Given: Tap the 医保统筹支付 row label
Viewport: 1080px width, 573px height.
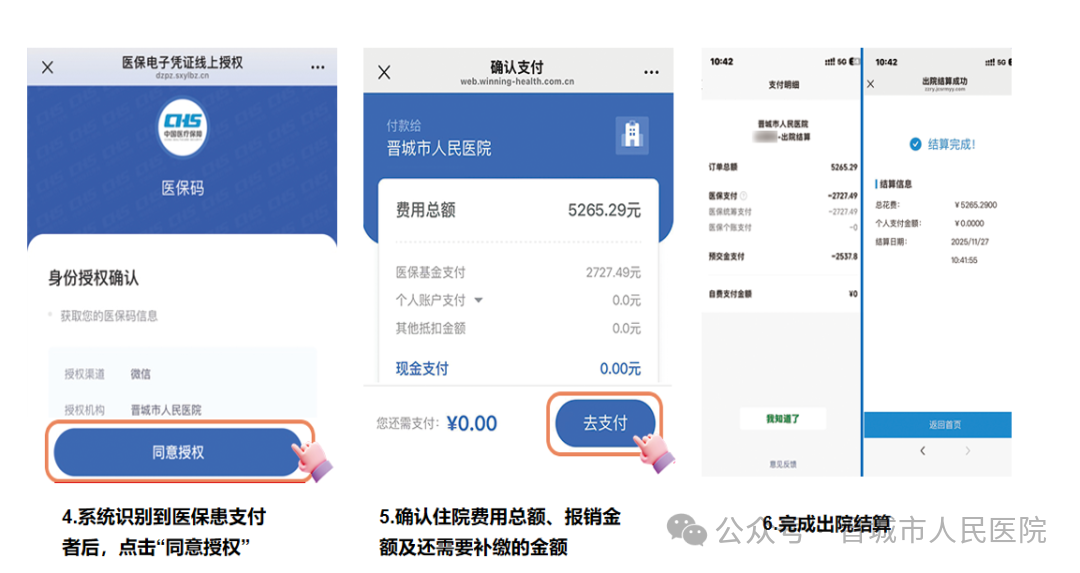Looking at the screenshot, I should pyautogui.click(x=730, y=211).
